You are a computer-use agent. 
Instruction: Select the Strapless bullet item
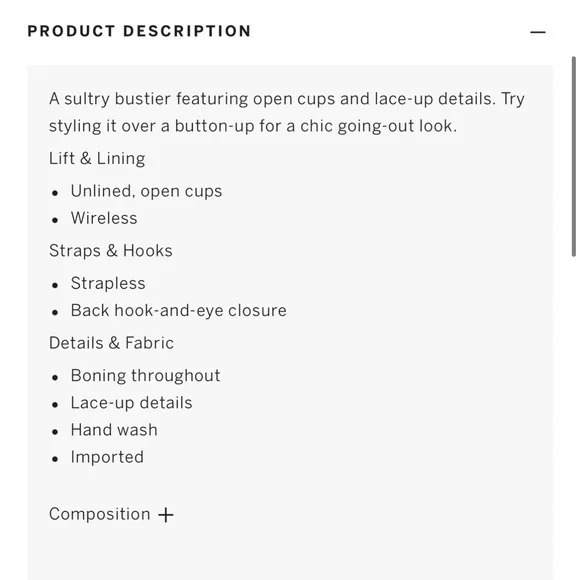(108, 283)
